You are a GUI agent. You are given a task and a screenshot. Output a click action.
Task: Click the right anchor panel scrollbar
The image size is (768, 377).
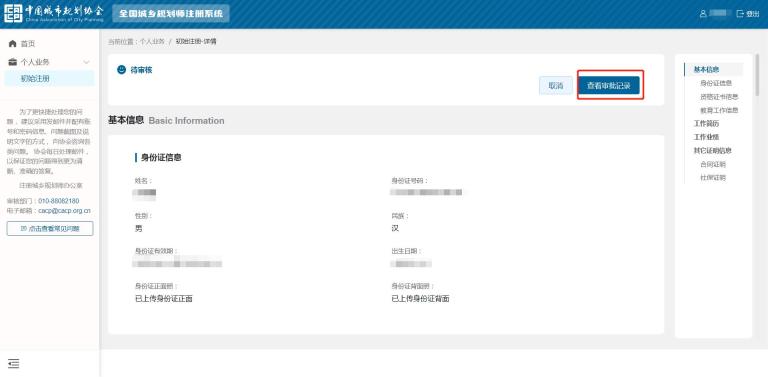point(758,75)
